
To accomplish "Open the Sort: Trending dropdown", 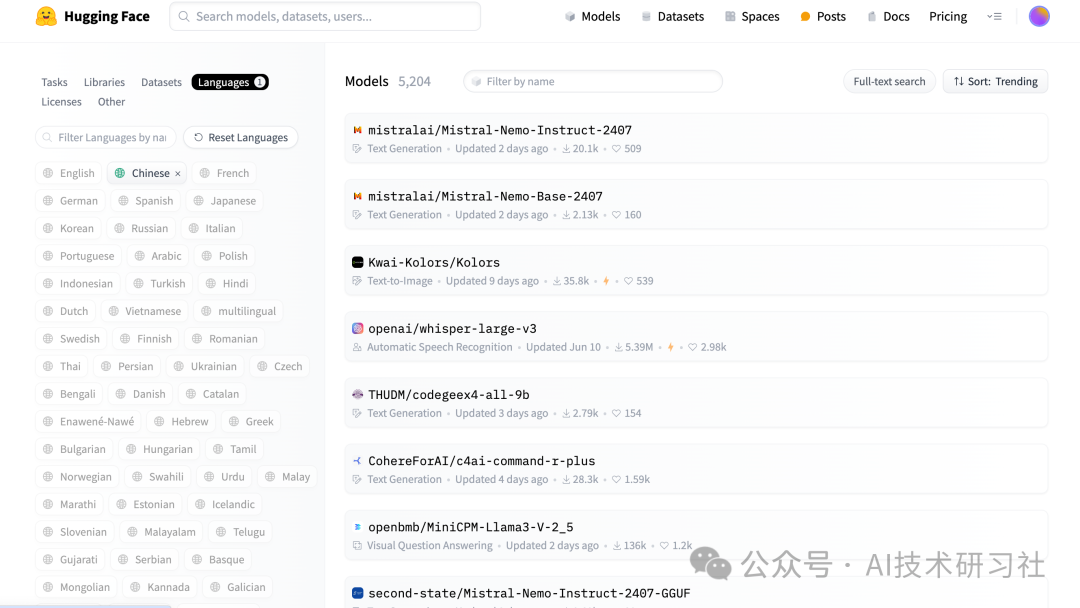I will [x=995, y=81].
